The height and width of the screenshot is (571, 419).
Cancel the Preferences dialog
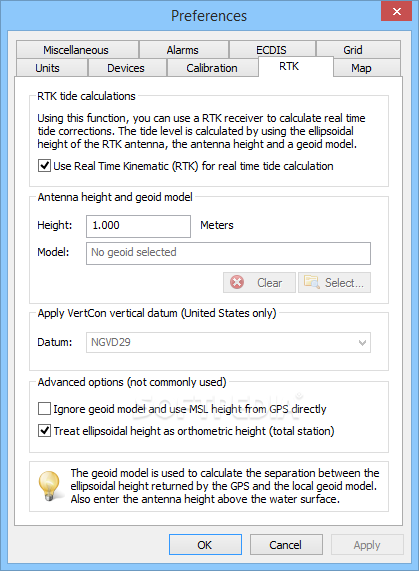tap(286, 545)
